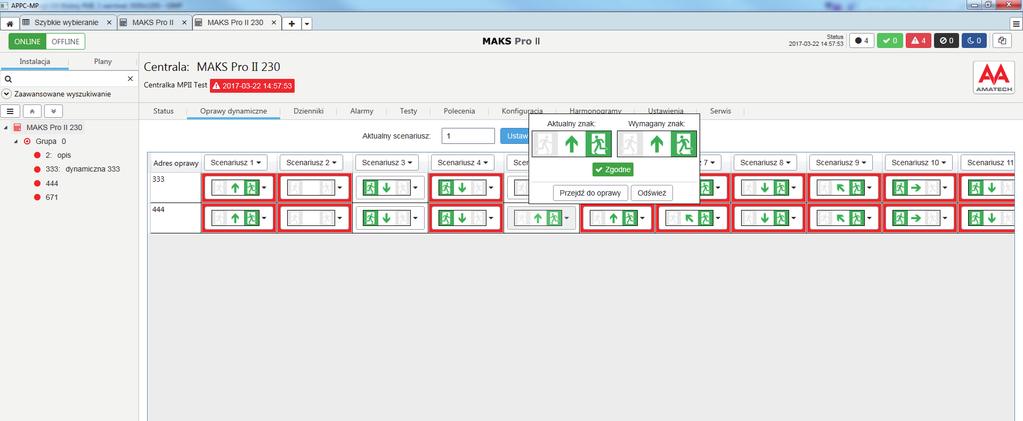Screen dimensions: 1023x421
Task: Open the Instalacja panel tab
Action: coord(35,61)
